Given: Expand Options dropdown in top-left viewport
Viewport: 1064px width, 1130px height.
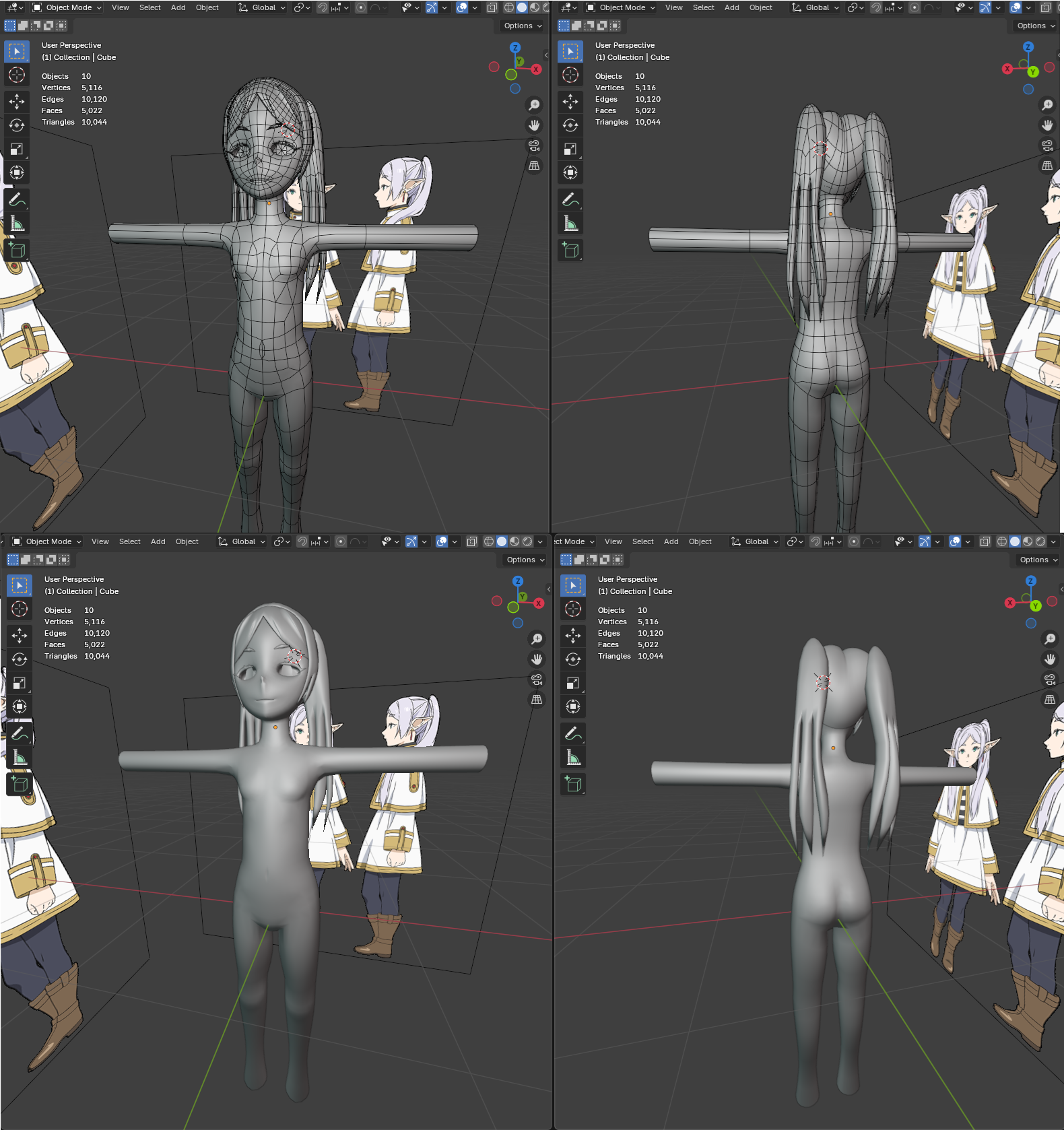Looking at the screenshot, I should [x=523, y=26].
